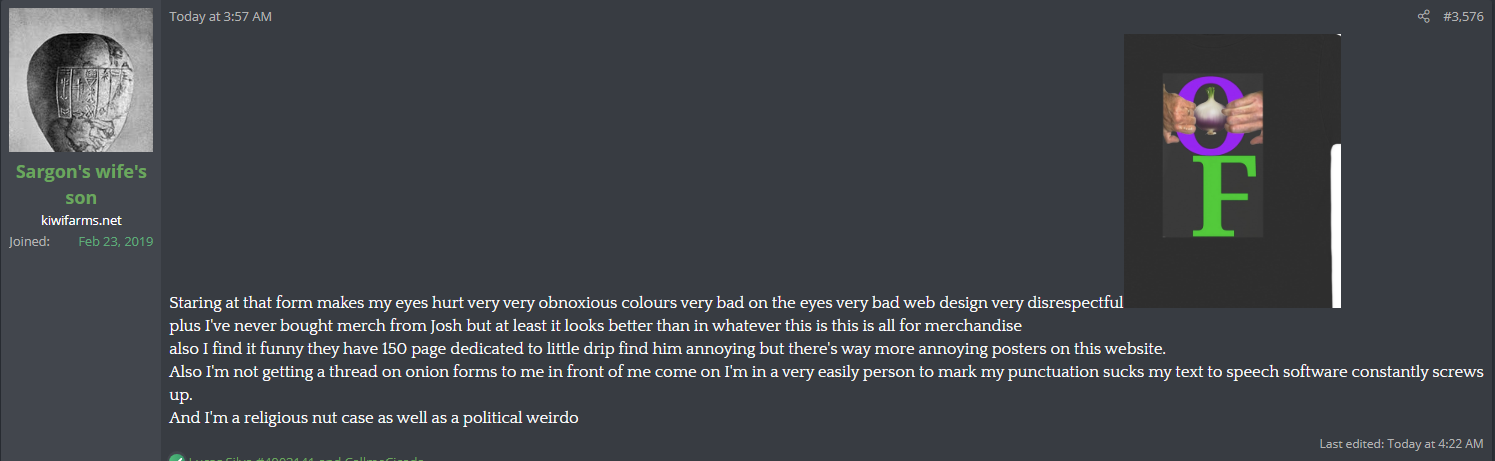Open the attached black OF shirt image
1495x461 pixels.
point(1232,170)
